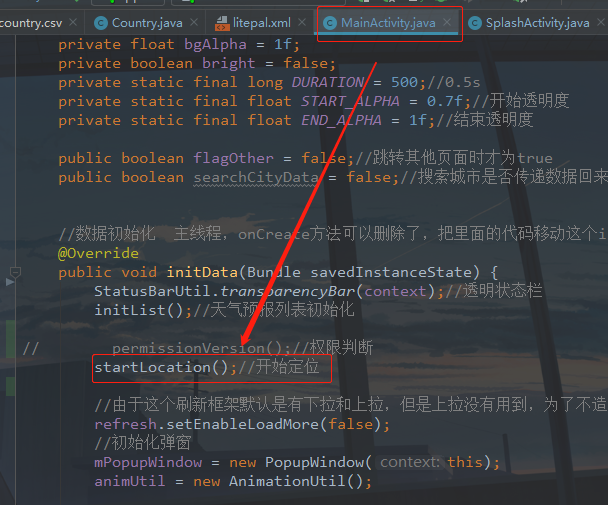Close the country.csv tab
The image size is (608, 505).
(x=73, y=22)
